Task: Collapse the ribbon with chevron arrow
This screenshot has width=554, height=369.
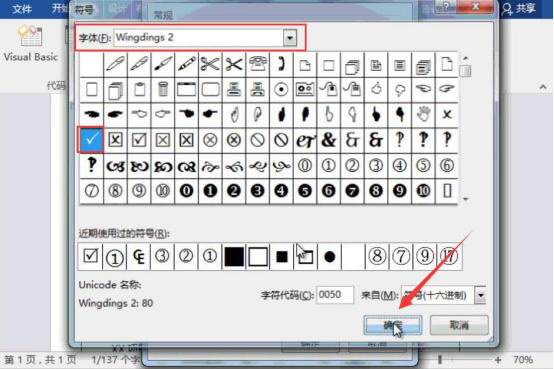Action: pos(543,87)
